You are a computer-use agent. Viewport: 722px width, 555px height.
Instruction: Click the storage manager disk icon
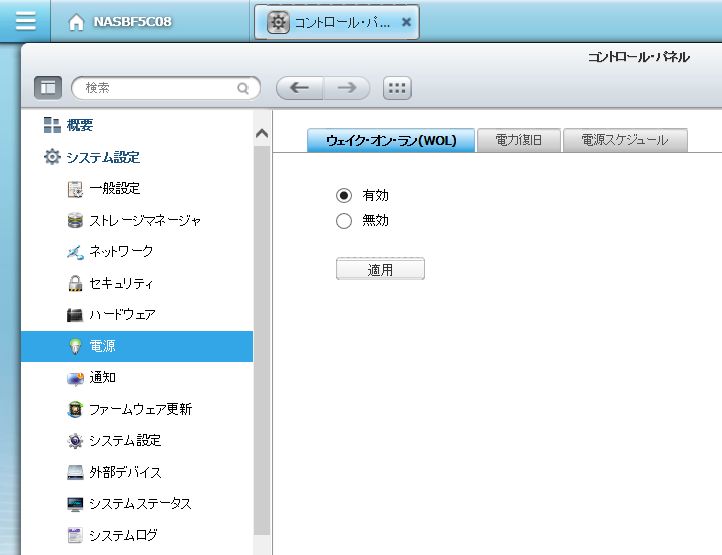click(x=75, y=221)
